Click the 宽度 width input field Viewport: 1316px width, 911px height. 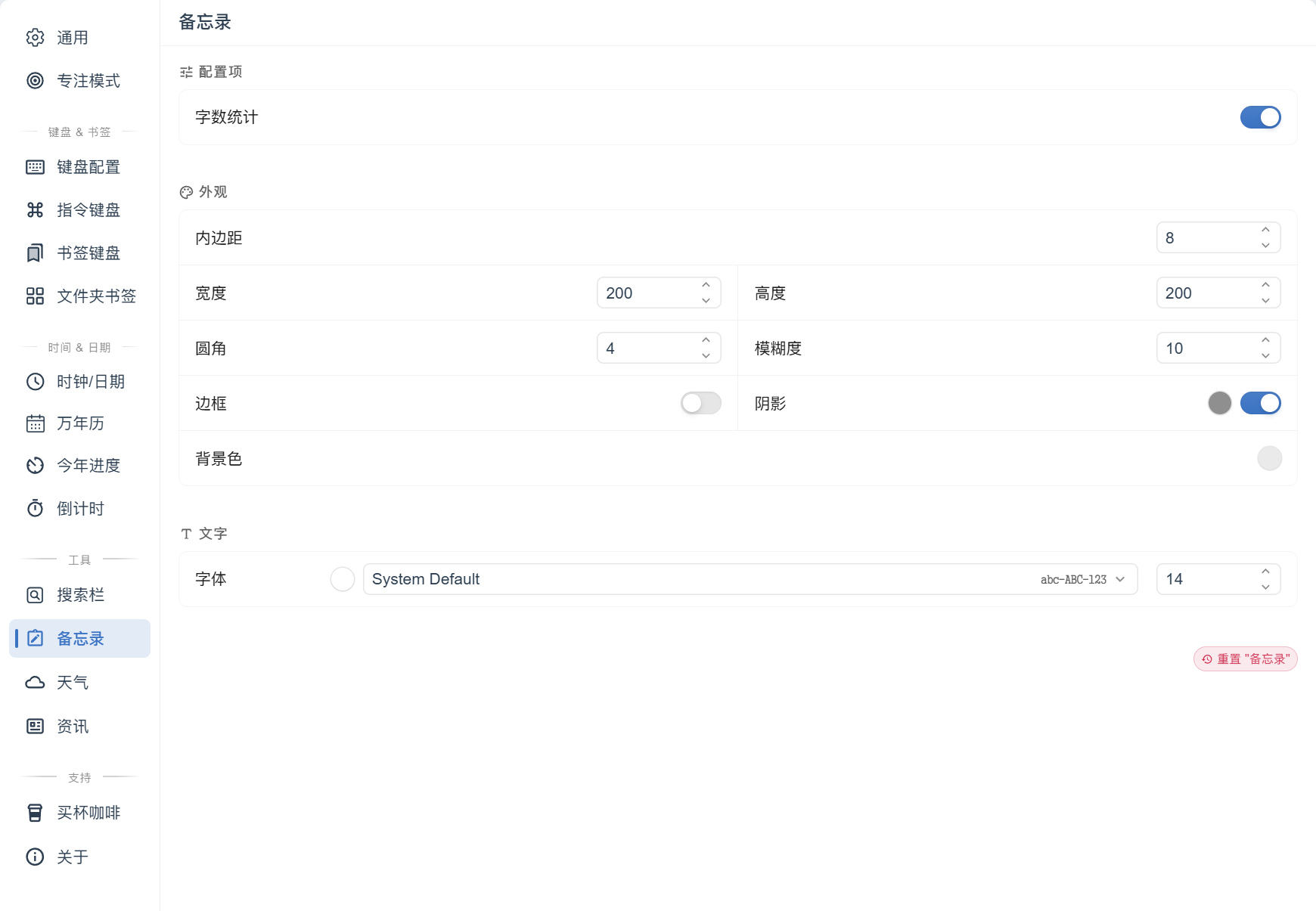click(659, 293)
